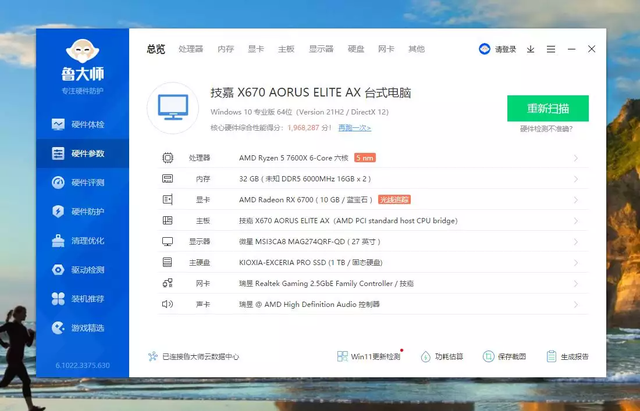Switch to the 硬盘 tab
640x411 pixels.
click(x=356, y=49)
